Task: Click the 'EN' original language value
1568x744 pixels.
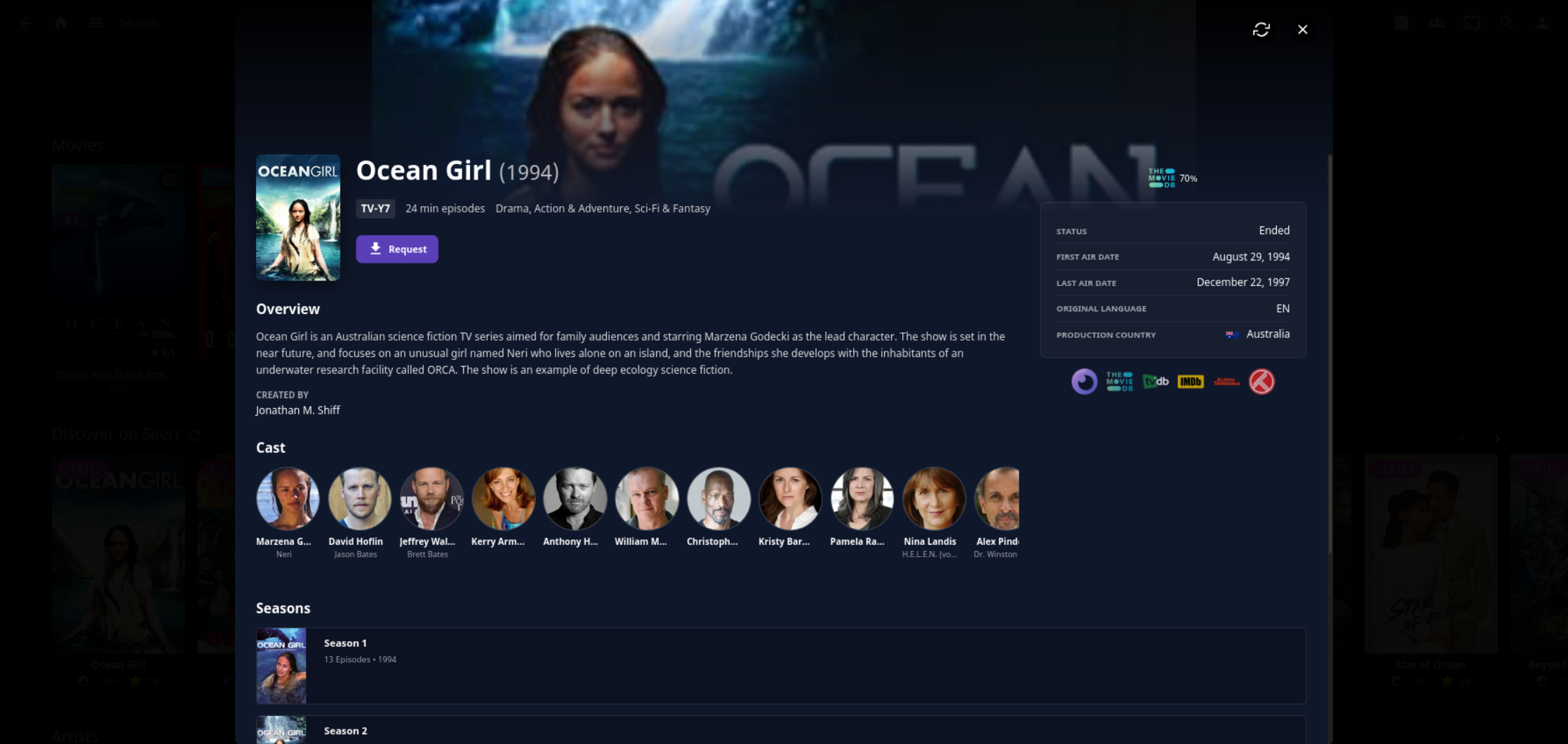Action: [1283, 309]
